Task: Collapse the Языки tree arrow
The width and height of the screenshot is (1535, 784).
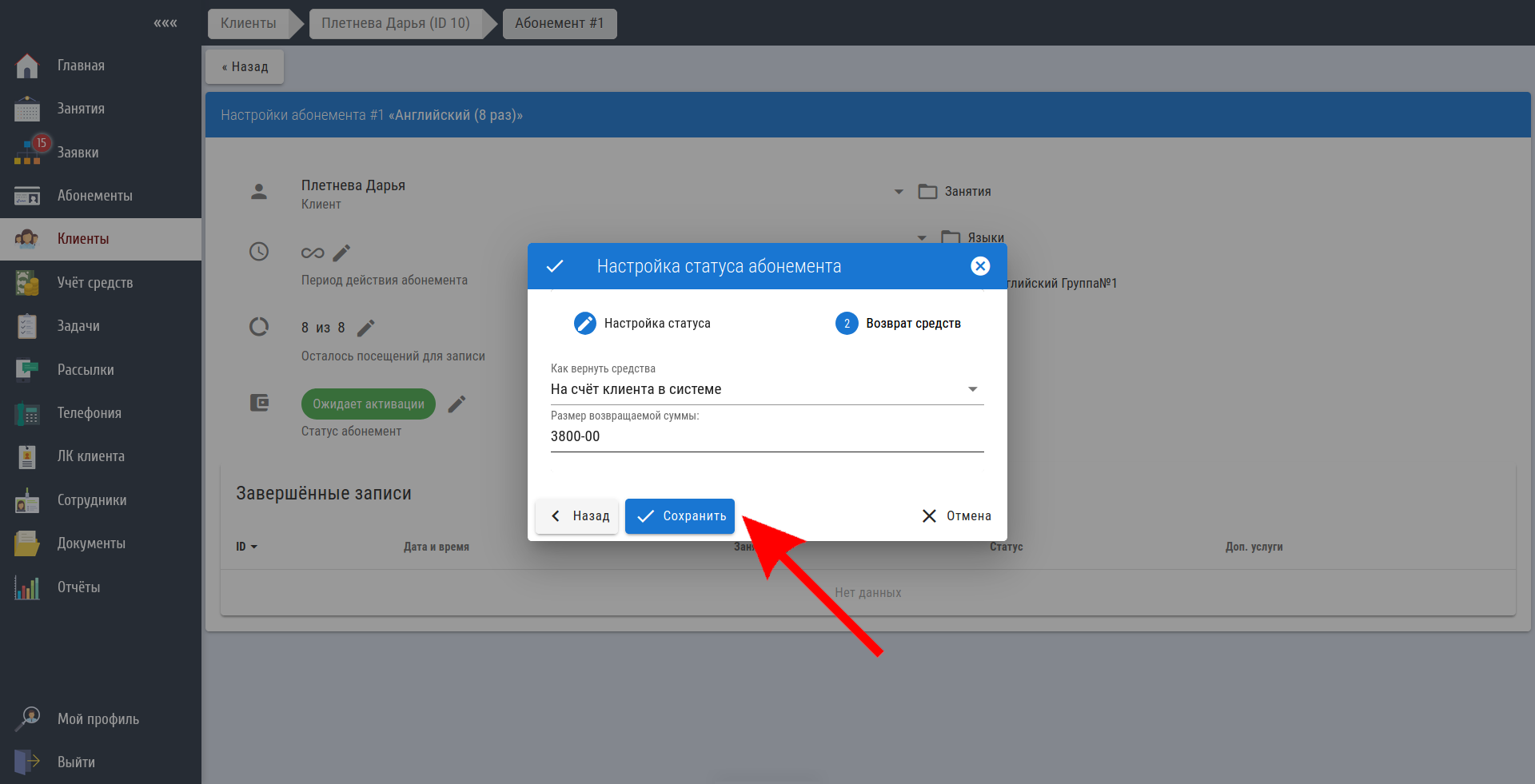Action: (x=922, y=238)
